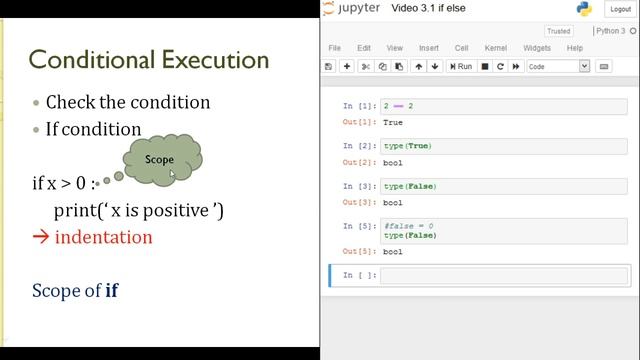Click the red 'indentation' text
This screenshot has width=640, height=360.
104,237
